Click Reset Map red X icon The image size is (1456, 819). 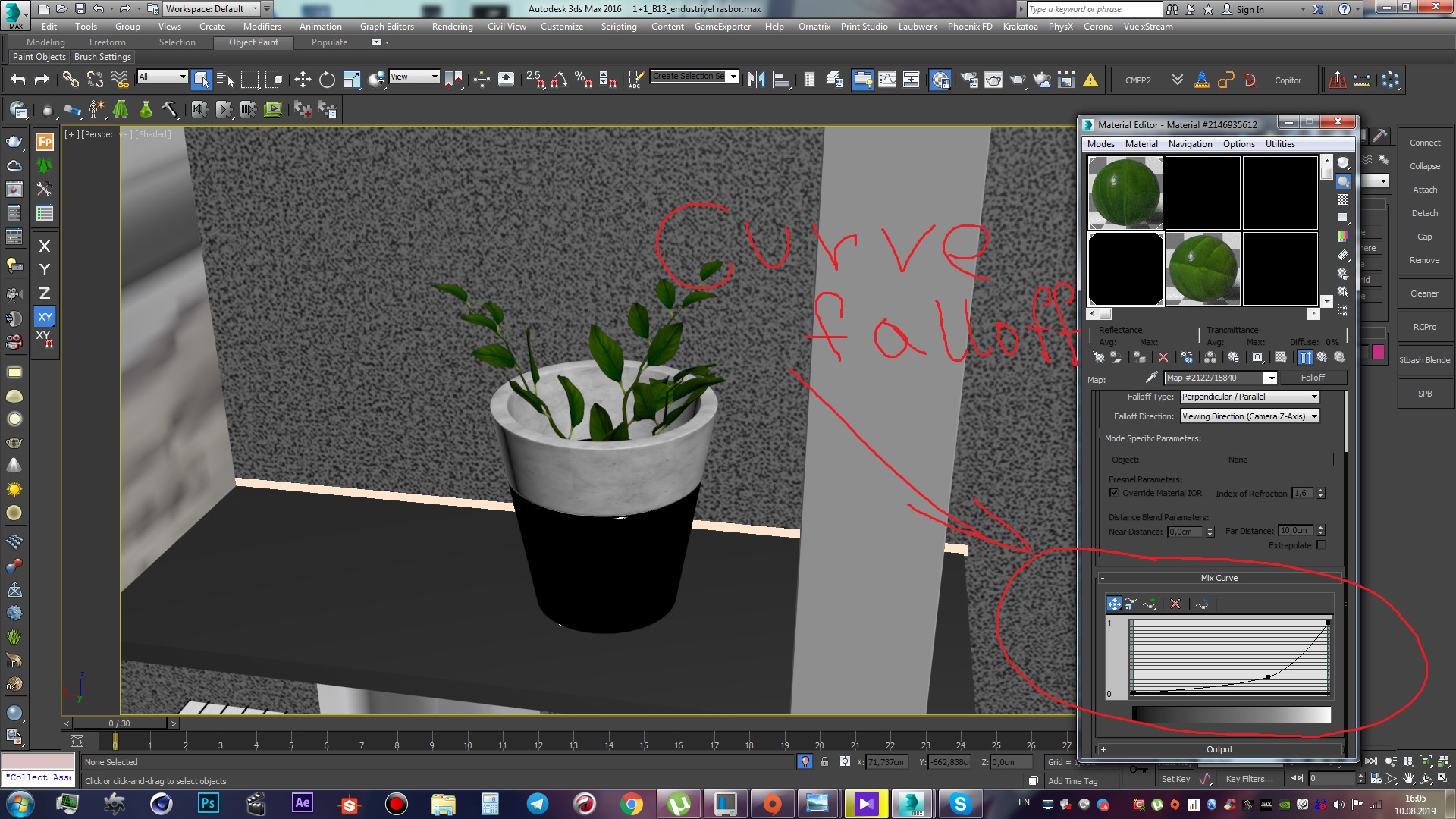(1163, 357)
